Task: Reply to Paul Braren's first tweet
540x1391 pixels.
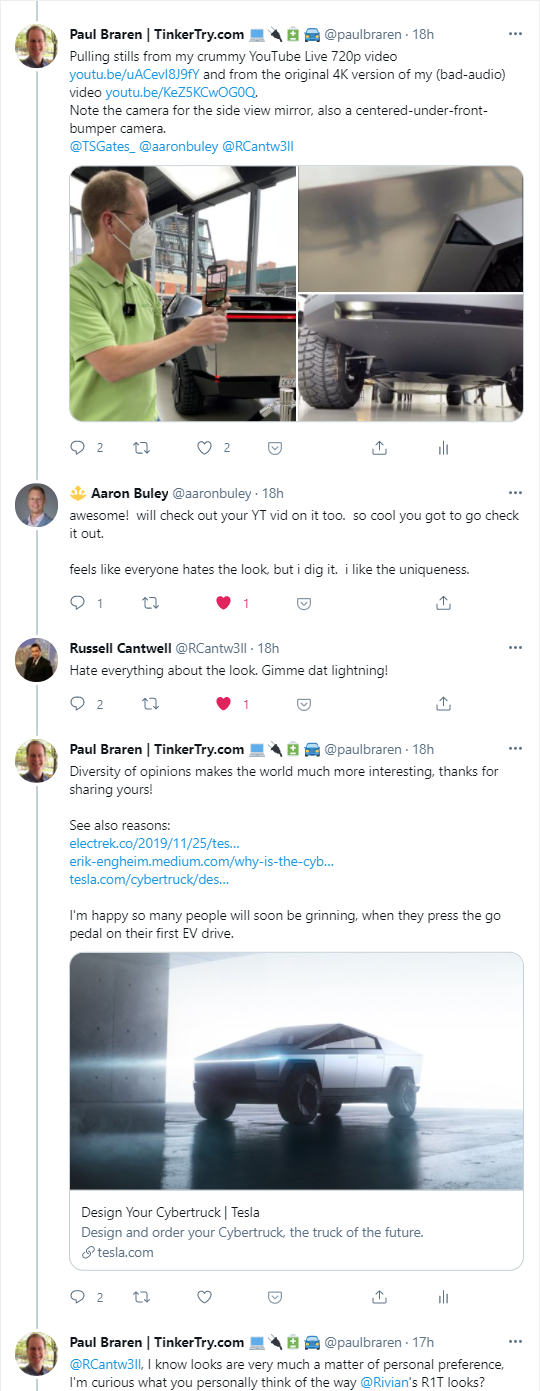Action: [78, 448]
